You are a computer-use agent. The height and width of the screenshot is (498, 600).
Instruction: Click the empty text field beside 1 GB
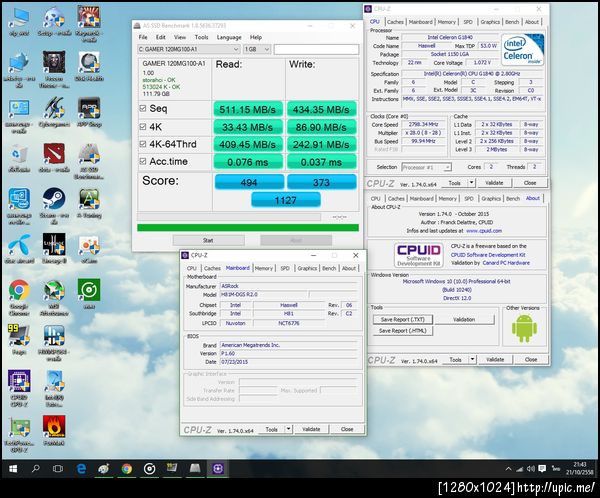point(316,49)
